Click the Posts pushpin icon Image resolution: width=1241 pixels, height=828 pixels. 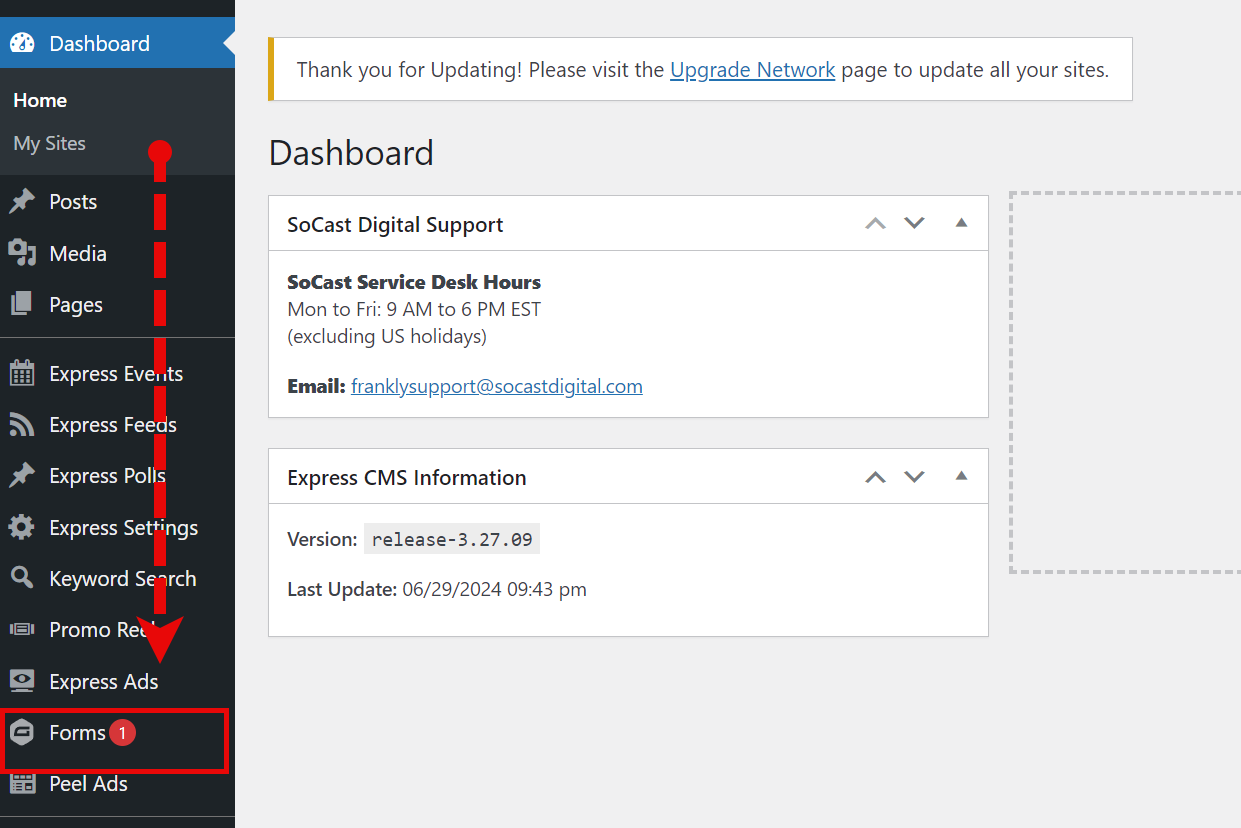pyautogui.click(x=22, y=202)
